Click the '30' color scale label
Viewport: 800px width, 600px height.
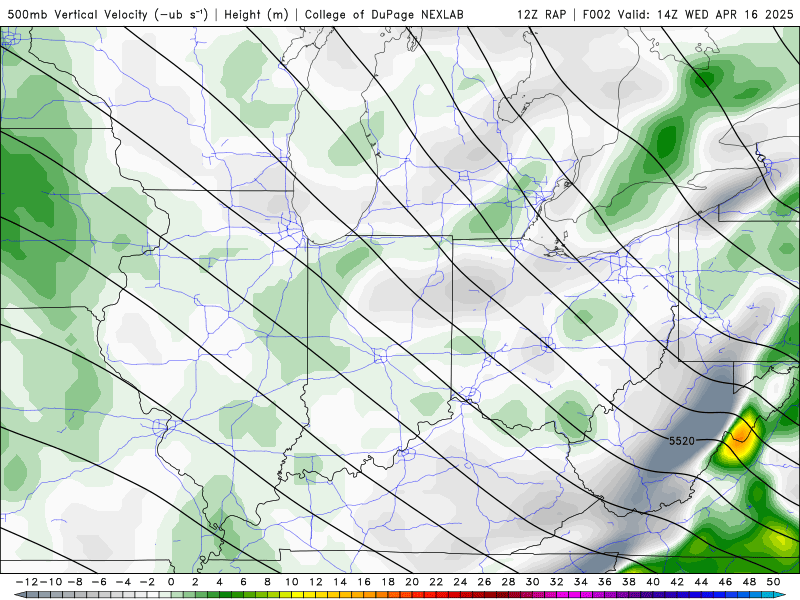(x=532, y=582)
